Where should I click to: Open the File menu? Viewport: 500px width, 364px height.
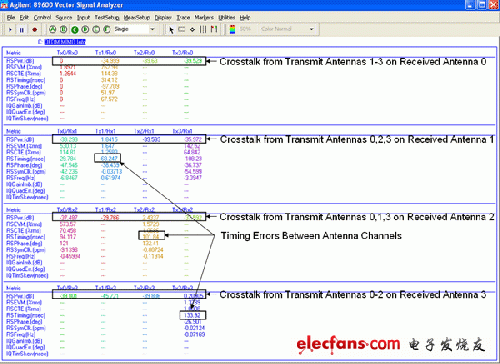pyautogui.click(x=11, y=17)
